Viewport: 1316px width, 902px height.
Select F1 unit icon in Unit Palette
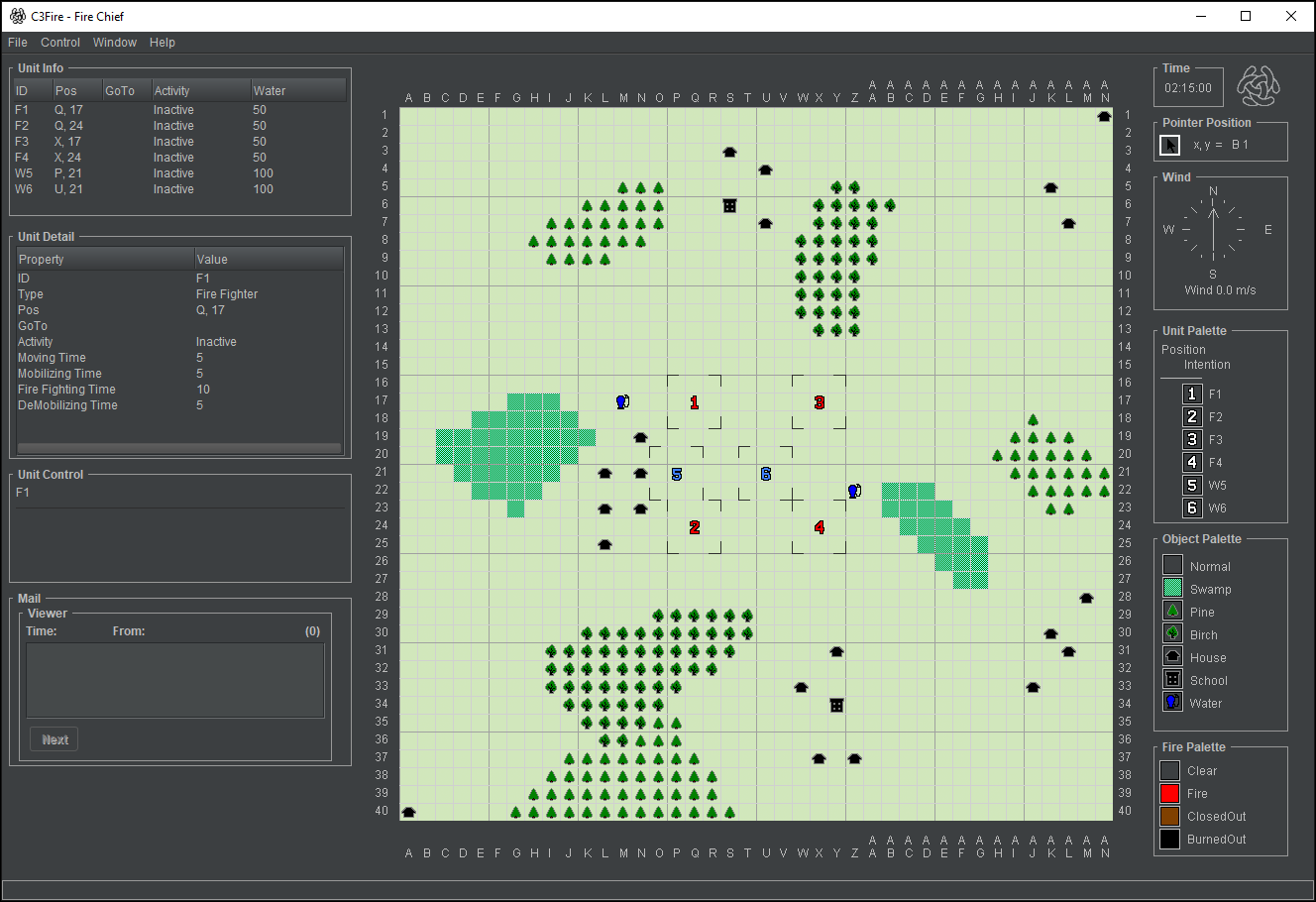pyautogui.click(x=1192, y=394)
